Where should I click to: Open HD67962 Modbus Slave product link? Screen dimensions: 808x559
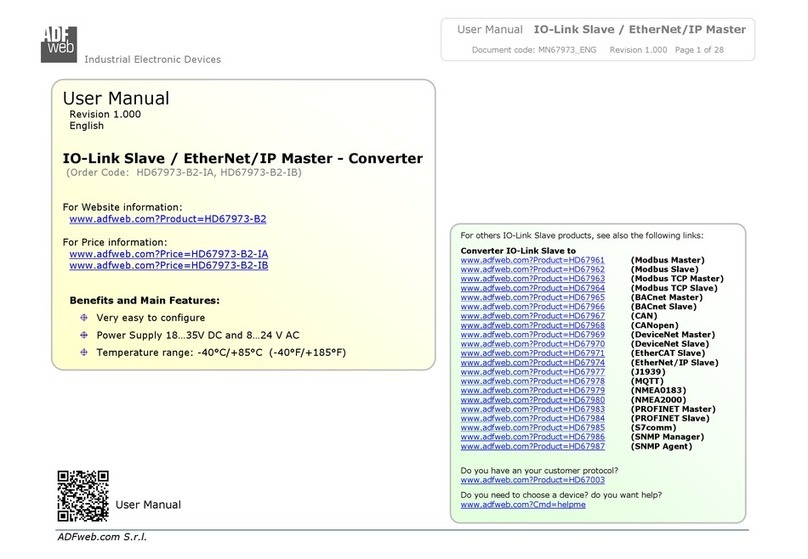pyautogui.click(x=532, y=269)
